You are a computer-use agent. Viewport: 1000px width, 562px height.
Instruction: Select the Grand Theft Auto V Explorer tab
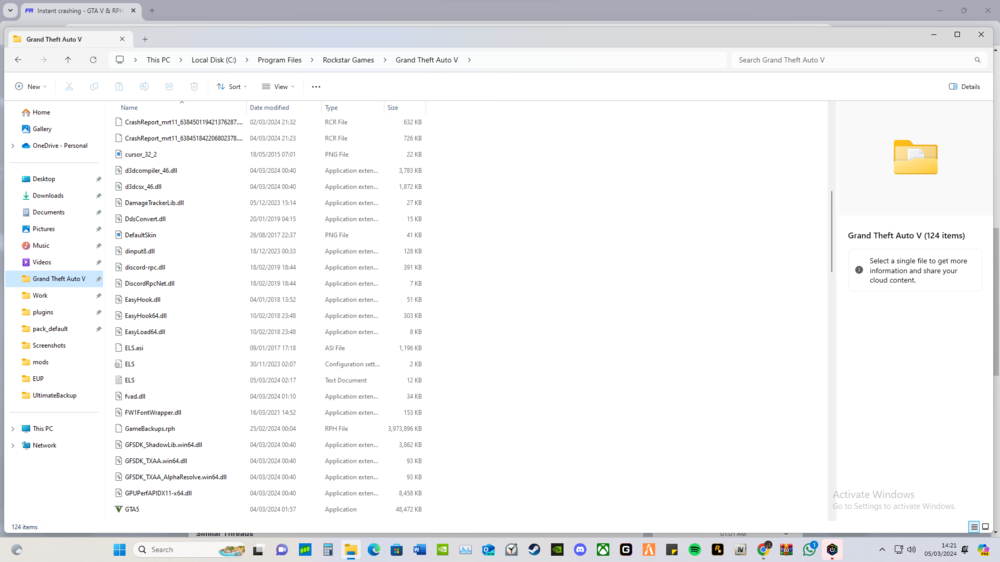pos(69,39)
